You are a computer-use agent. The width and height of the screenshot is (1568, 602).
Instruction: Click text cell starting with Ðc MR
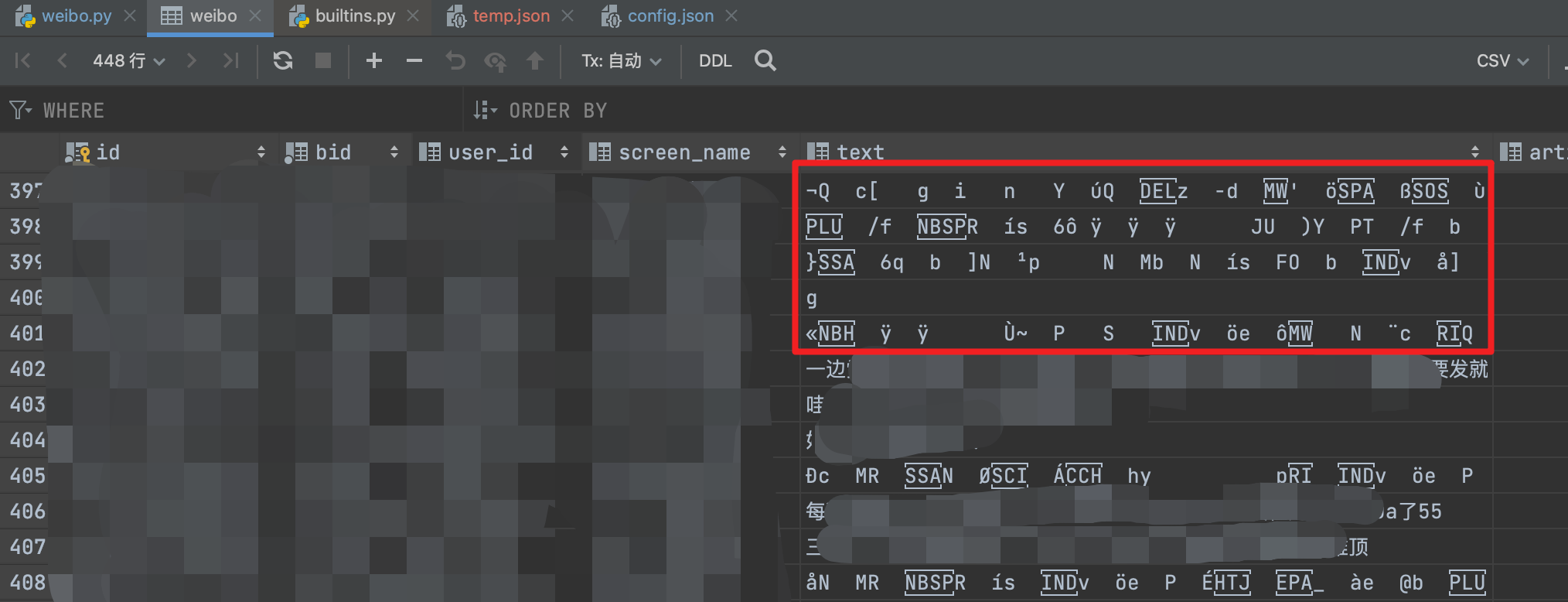[x=1146, y=475]
